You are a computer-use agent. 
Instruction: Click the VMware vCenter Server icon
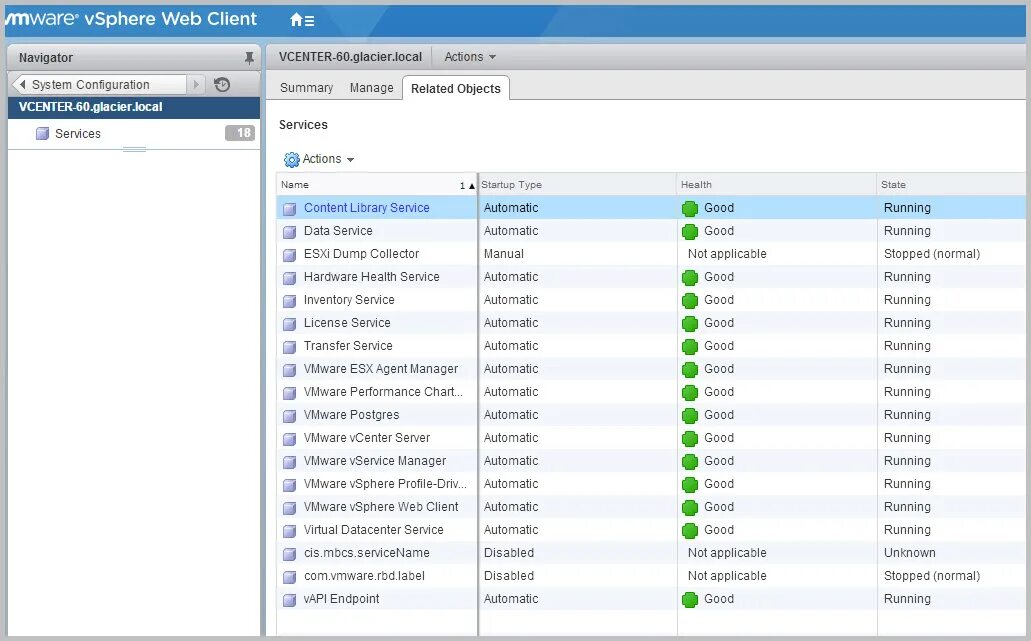tap(289, 439)
